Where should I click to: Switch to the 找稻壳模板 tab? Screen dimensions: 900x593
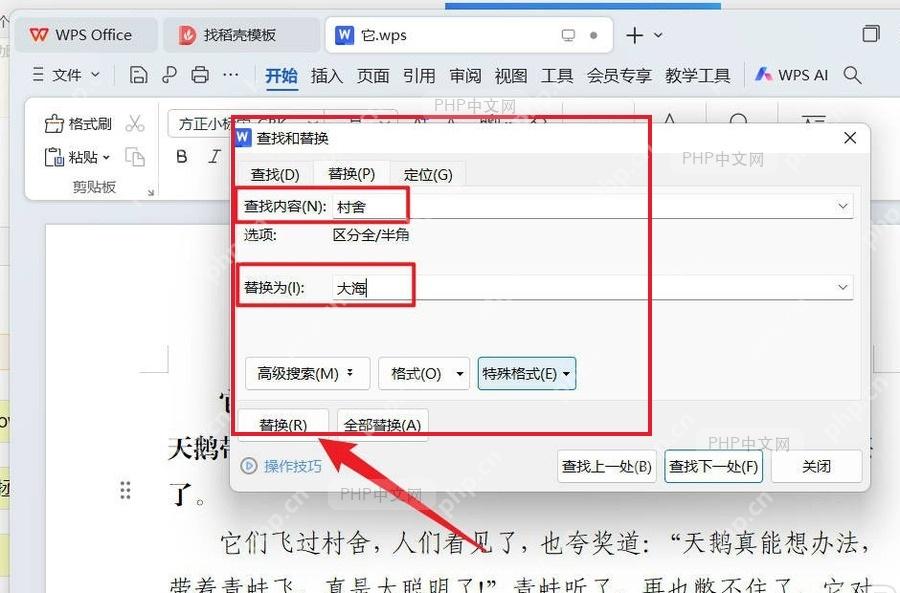point(241,35)
